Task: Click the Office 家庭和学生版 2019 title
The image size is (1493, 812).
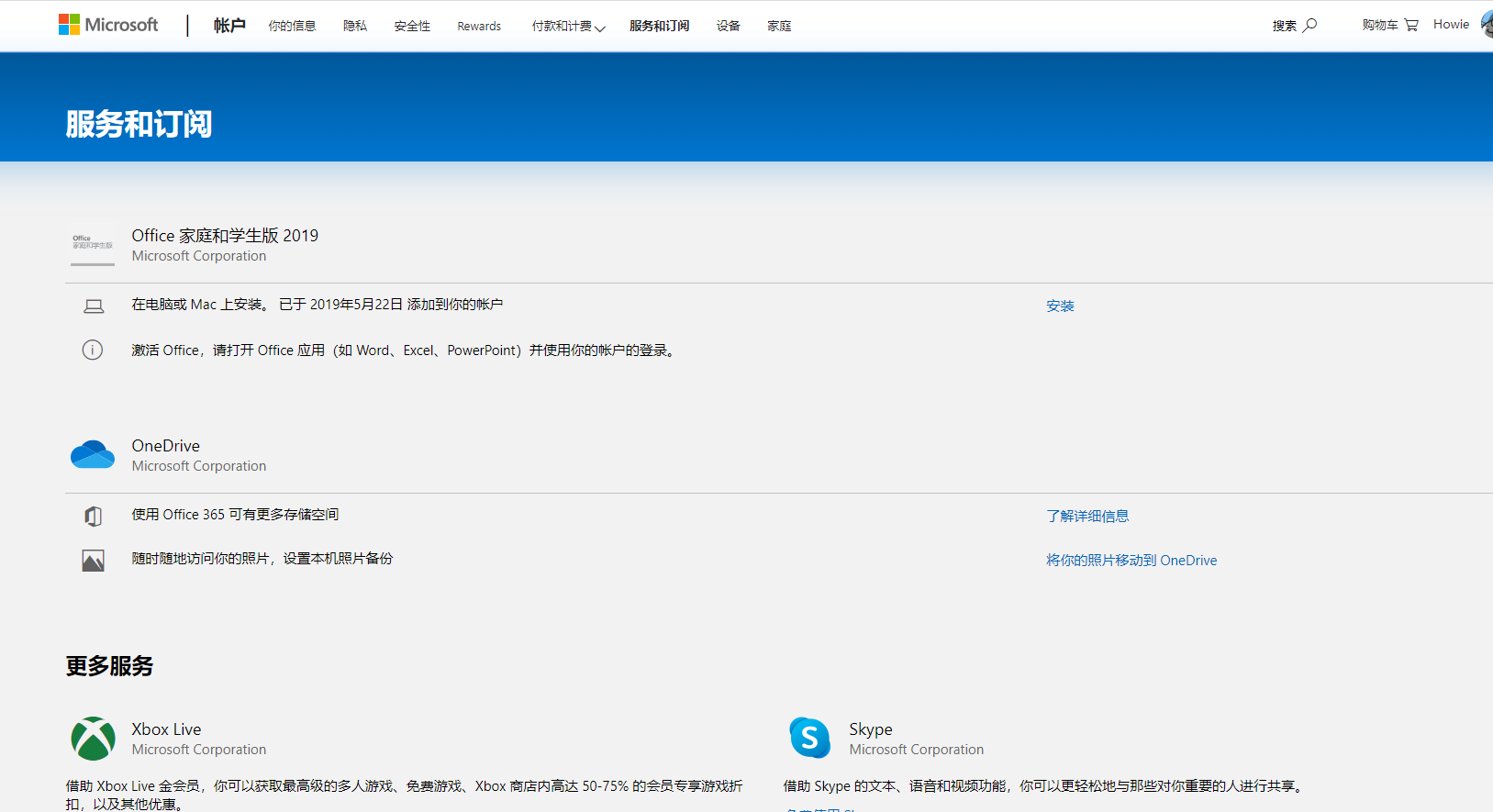Action: point(225,236)
